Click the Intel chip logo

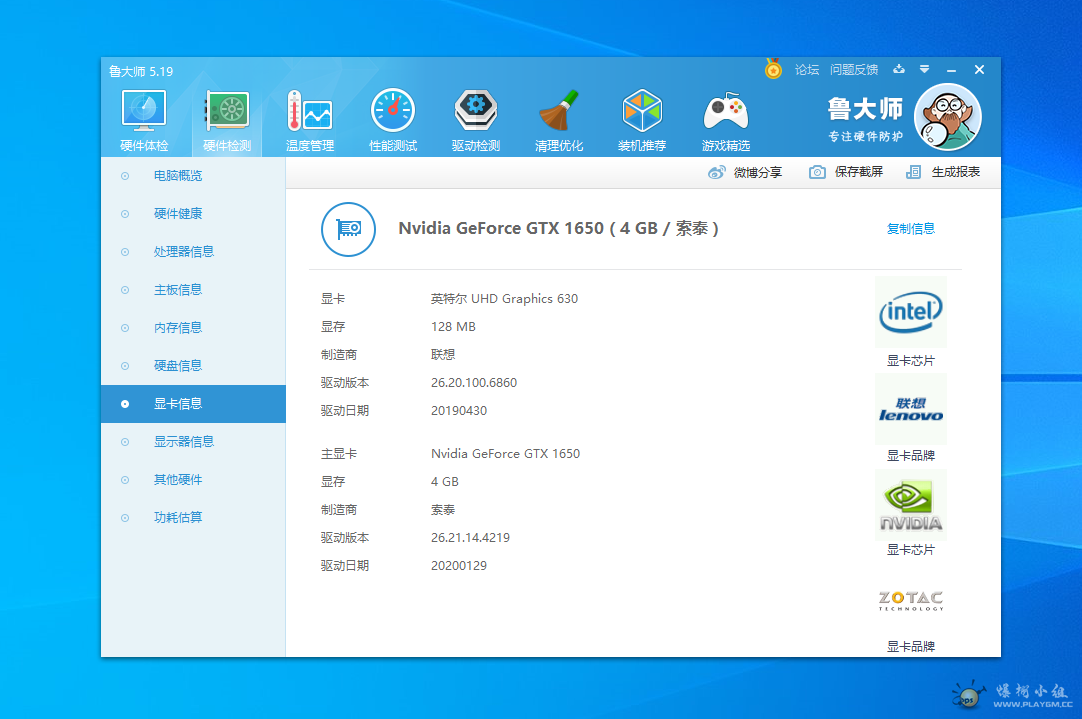911,312
